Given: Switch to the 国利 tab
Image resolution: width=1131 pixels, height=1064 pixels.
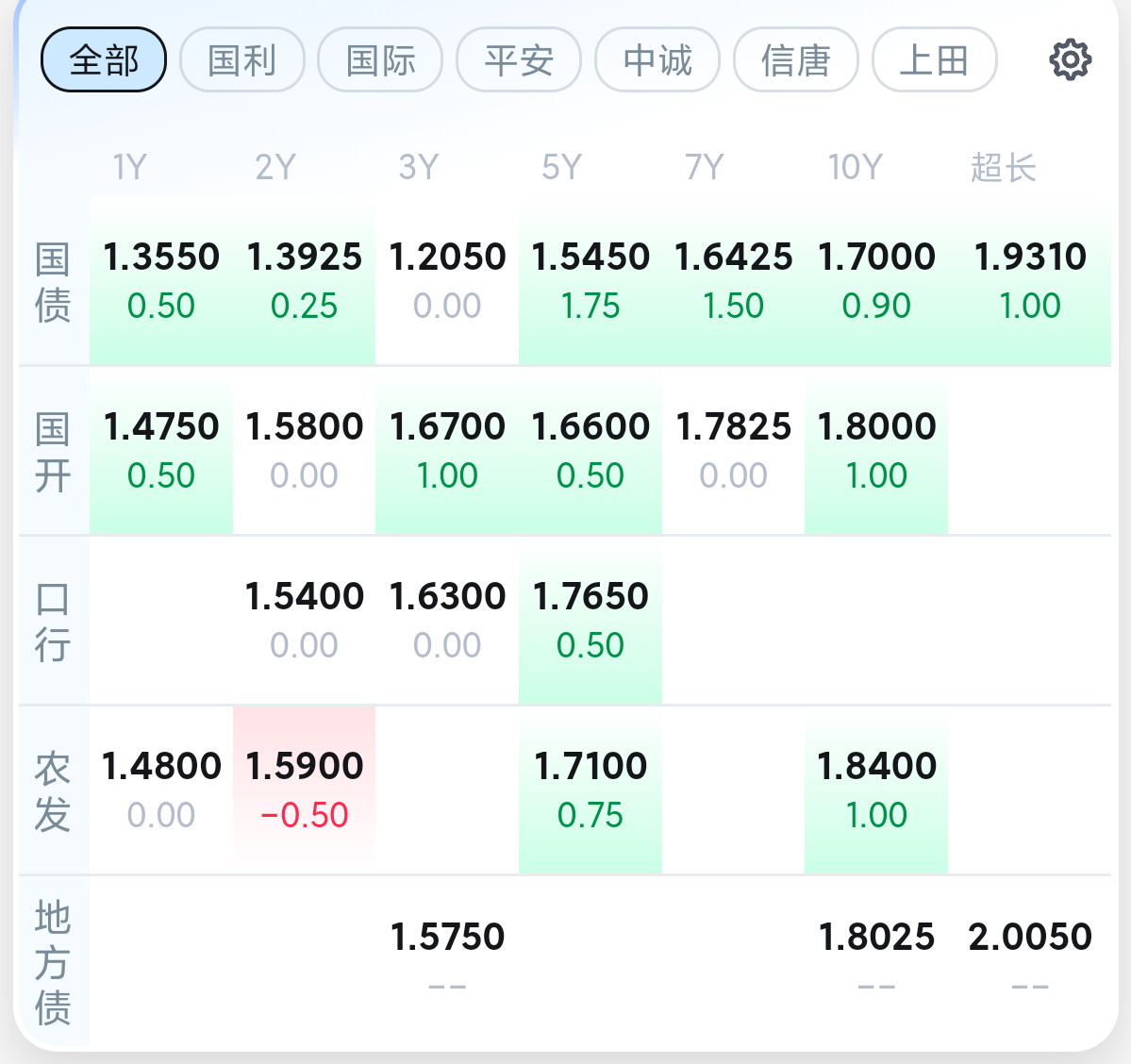Looking at the screenshot, I should pyautogui.click(x=242, y=60).
